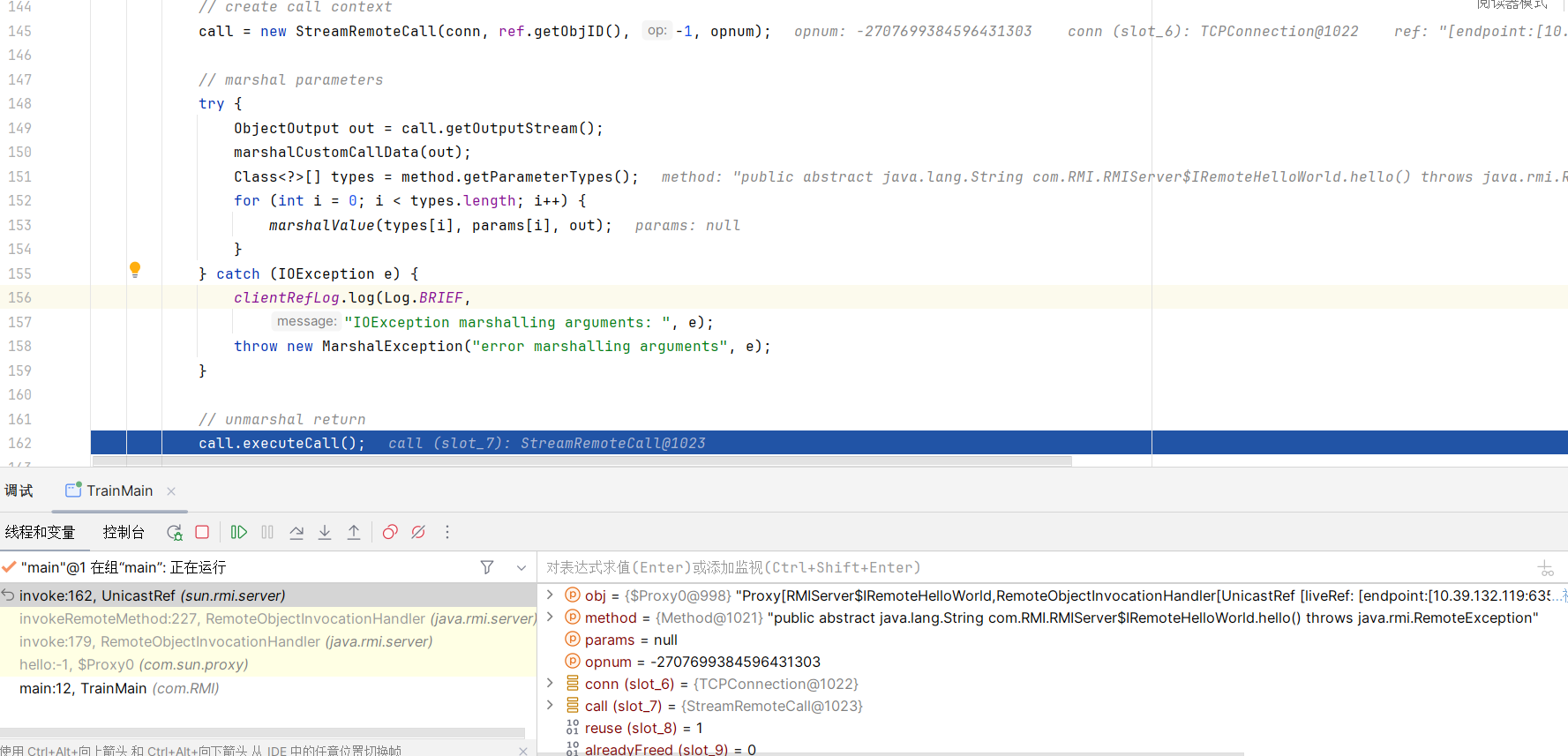
Task: Step out of current method
Action: pos(354,532)
